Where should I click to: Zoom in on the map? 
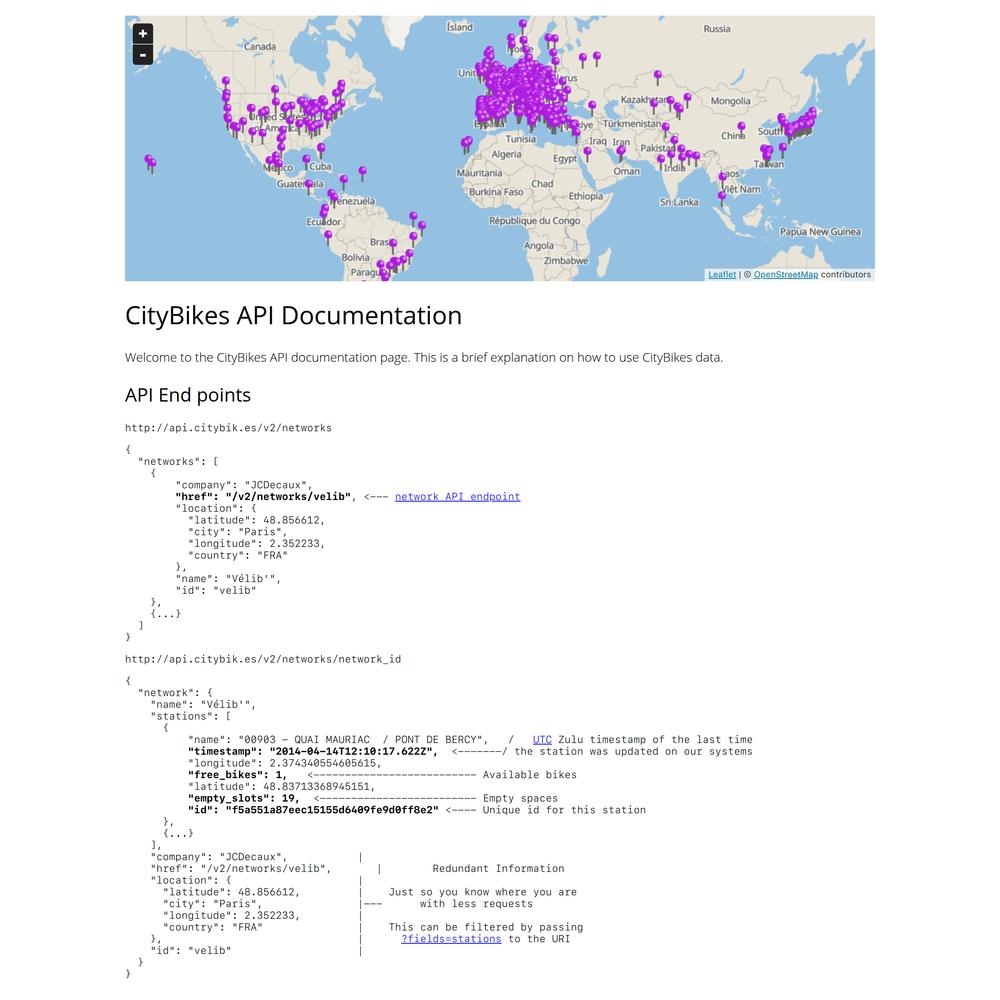pos(142,34)
